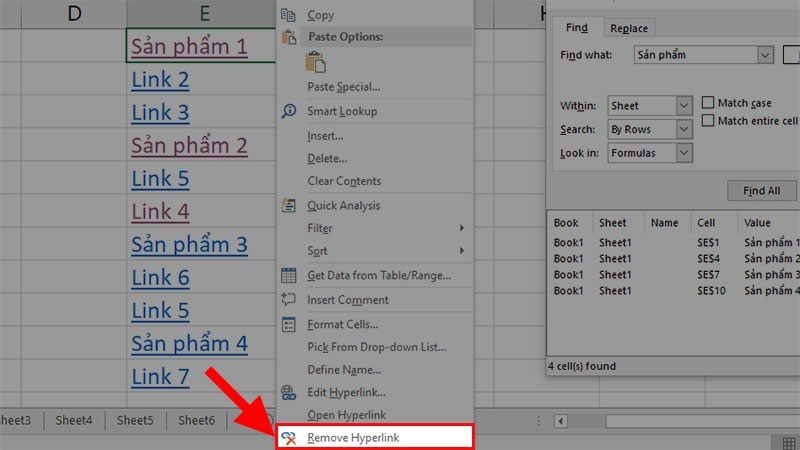Click the Find what input field

point(695,55)
